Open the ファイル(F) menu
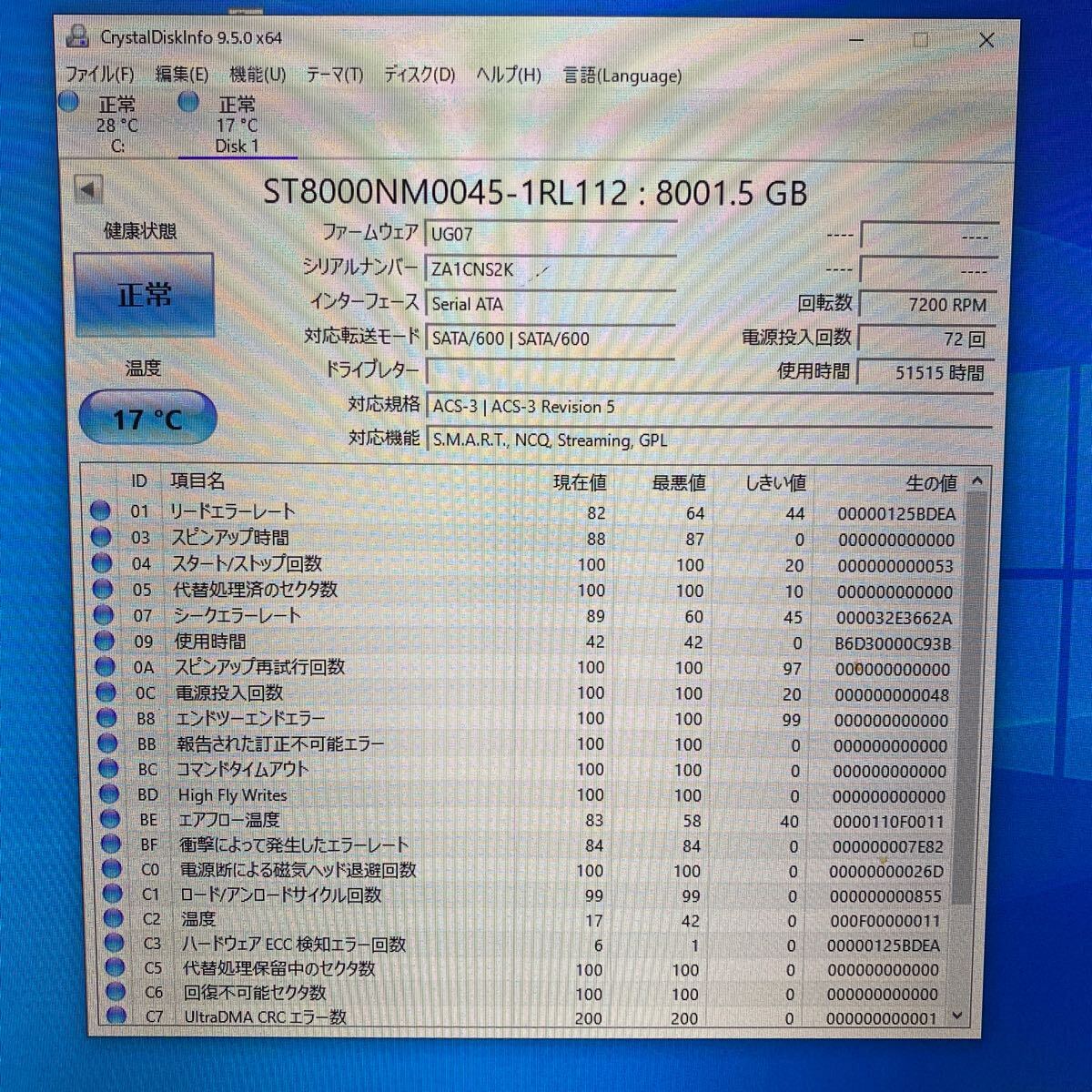 pyautogui.click(x=100, y=75)
